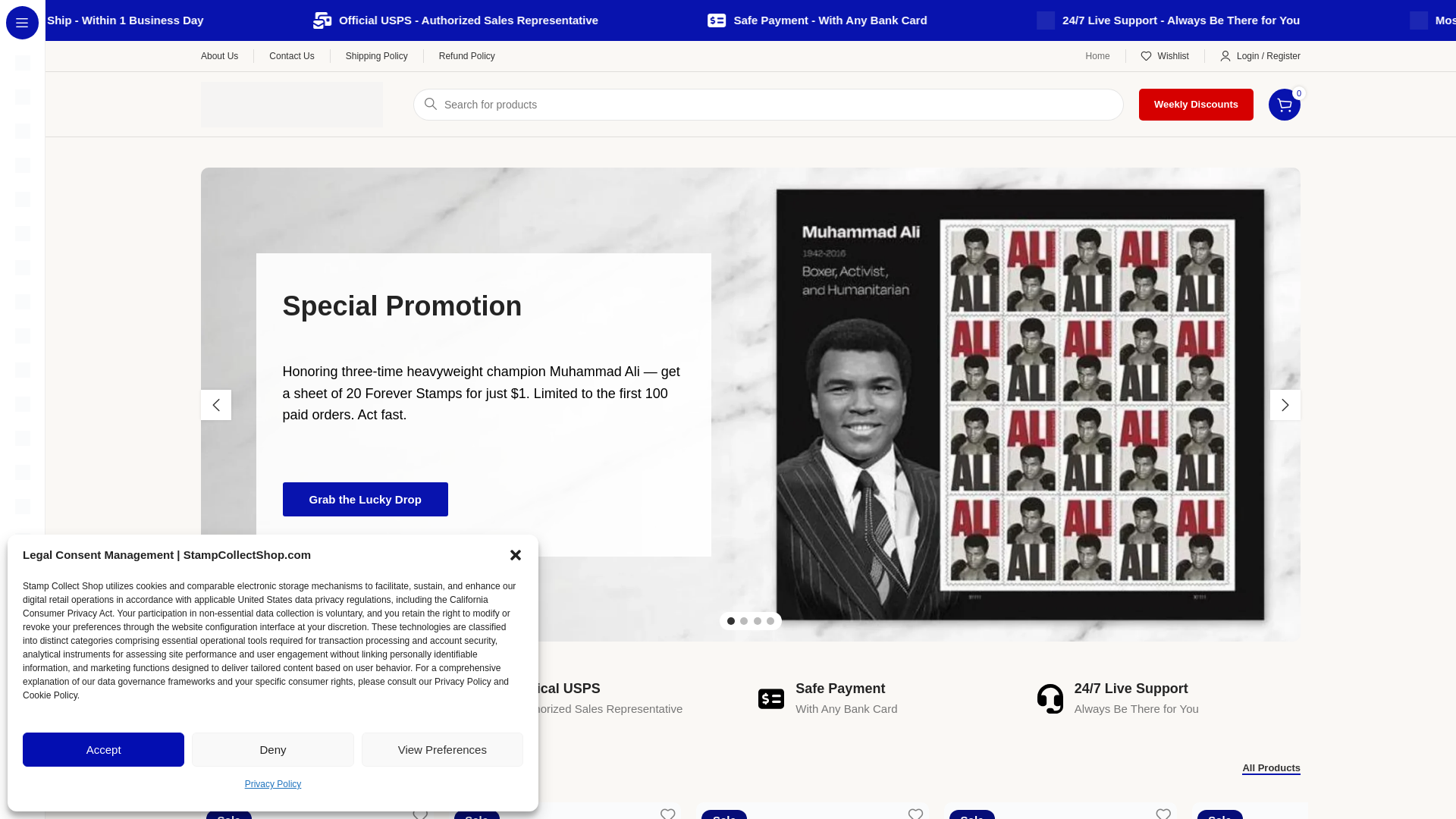
Task: Select the second slider dot
Action: click(x=744, y=621)
